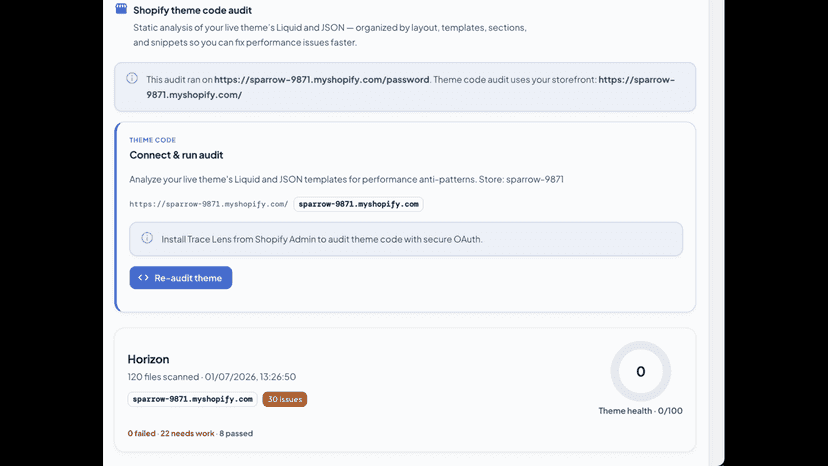Click the Horizon theme name
This screenshot has height=466, width=828.
pos(148,359)
